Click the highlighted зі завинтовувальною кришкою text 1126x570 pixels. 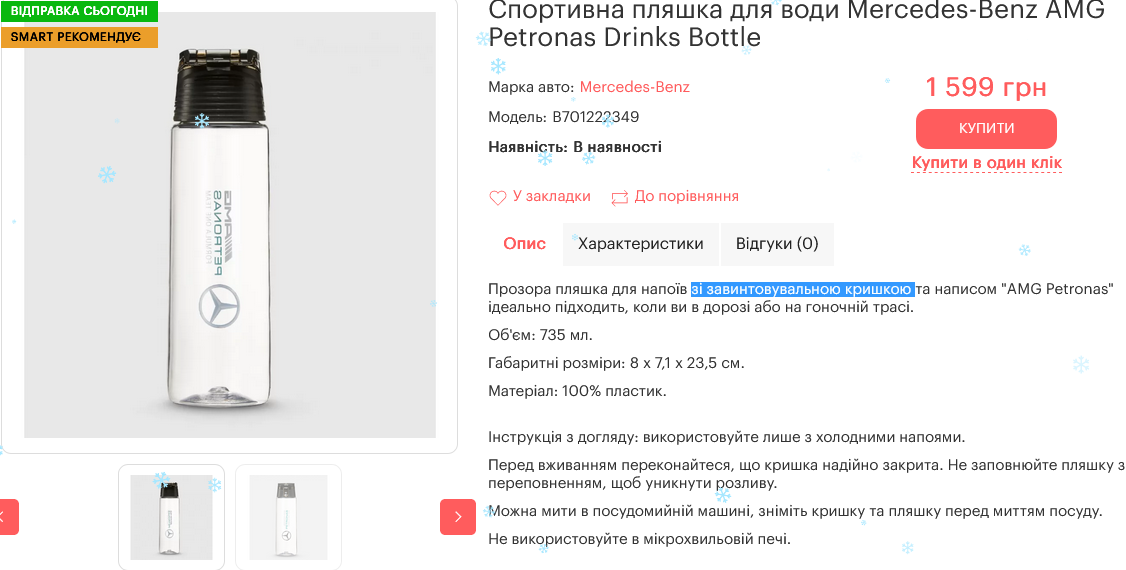(x=802, y=290)
